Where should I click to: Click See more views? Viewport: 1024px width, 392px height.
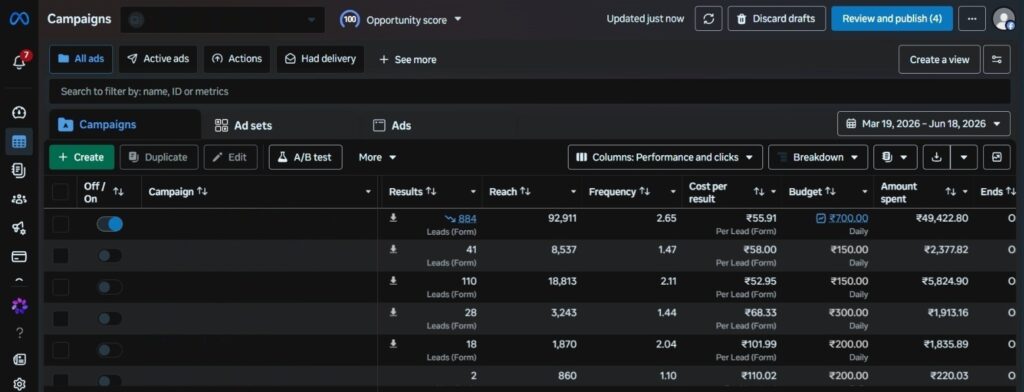coord(408,59)
